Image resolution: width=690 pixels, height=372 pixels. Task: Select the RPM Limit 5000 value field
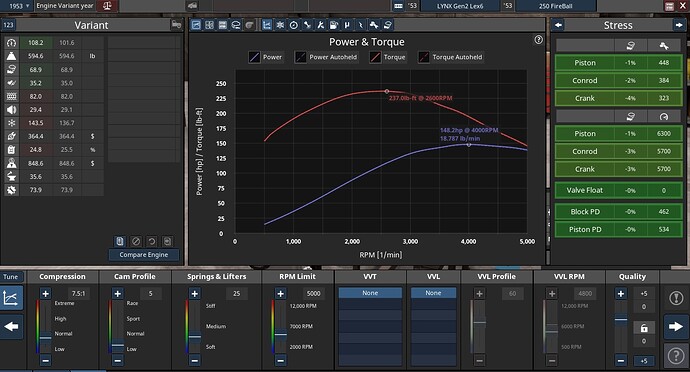click(313, 294)
